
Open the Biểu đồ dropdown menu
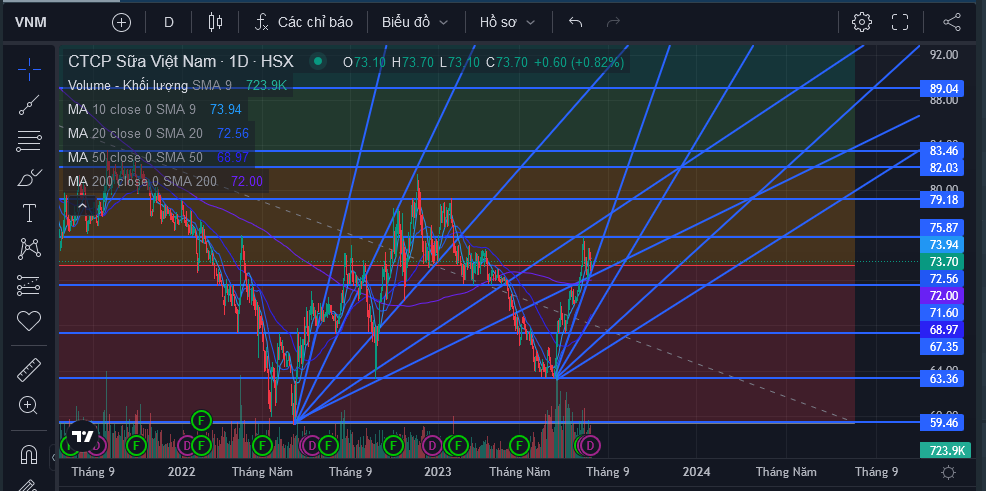point(416,23)
